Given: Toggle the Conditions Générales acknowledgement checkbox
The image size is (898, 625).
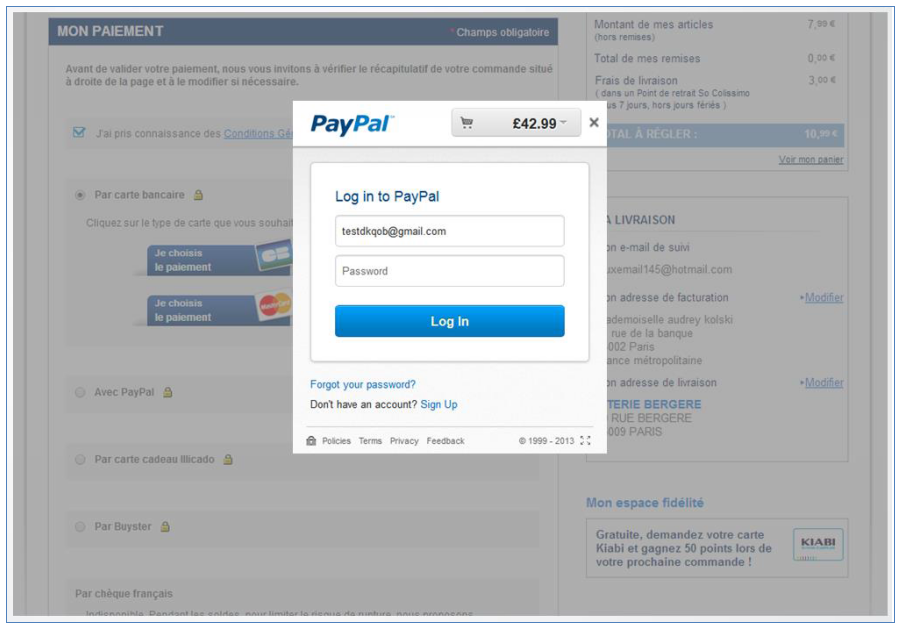Looking at the screenshot, I should 79,133.
